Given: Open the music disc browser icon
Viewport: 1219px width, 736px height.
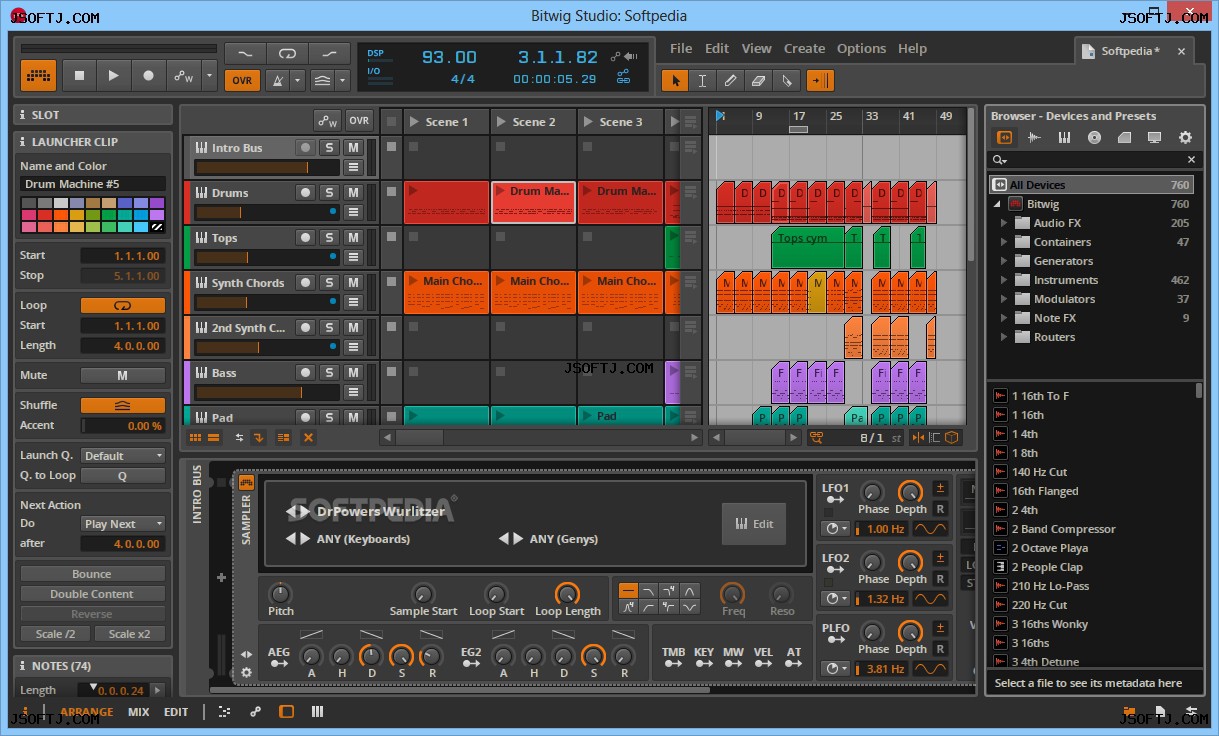Looking at the screenshot, I should (1094, 138).
